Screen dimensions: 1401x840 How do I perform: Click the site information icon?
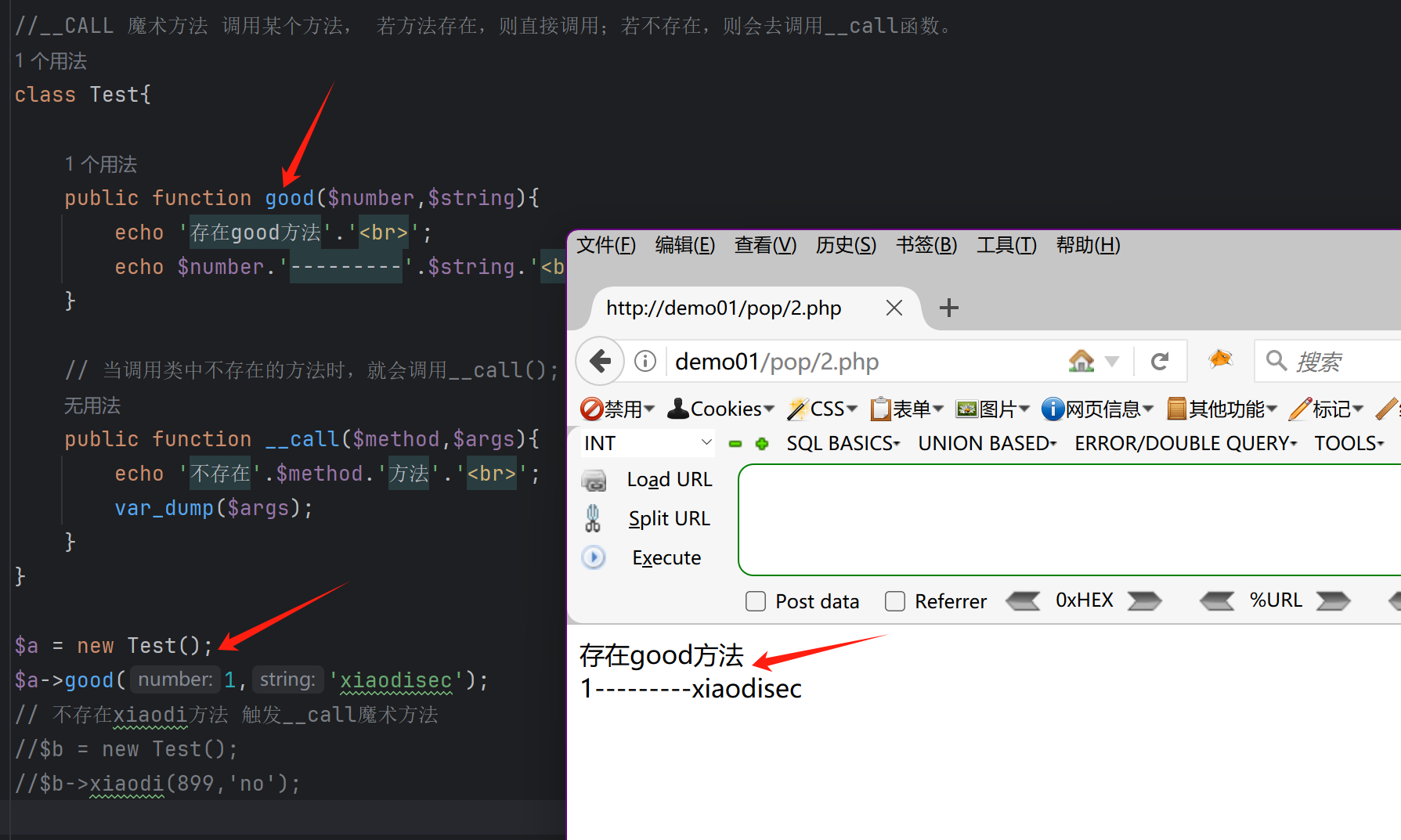[x=645, y=362]
